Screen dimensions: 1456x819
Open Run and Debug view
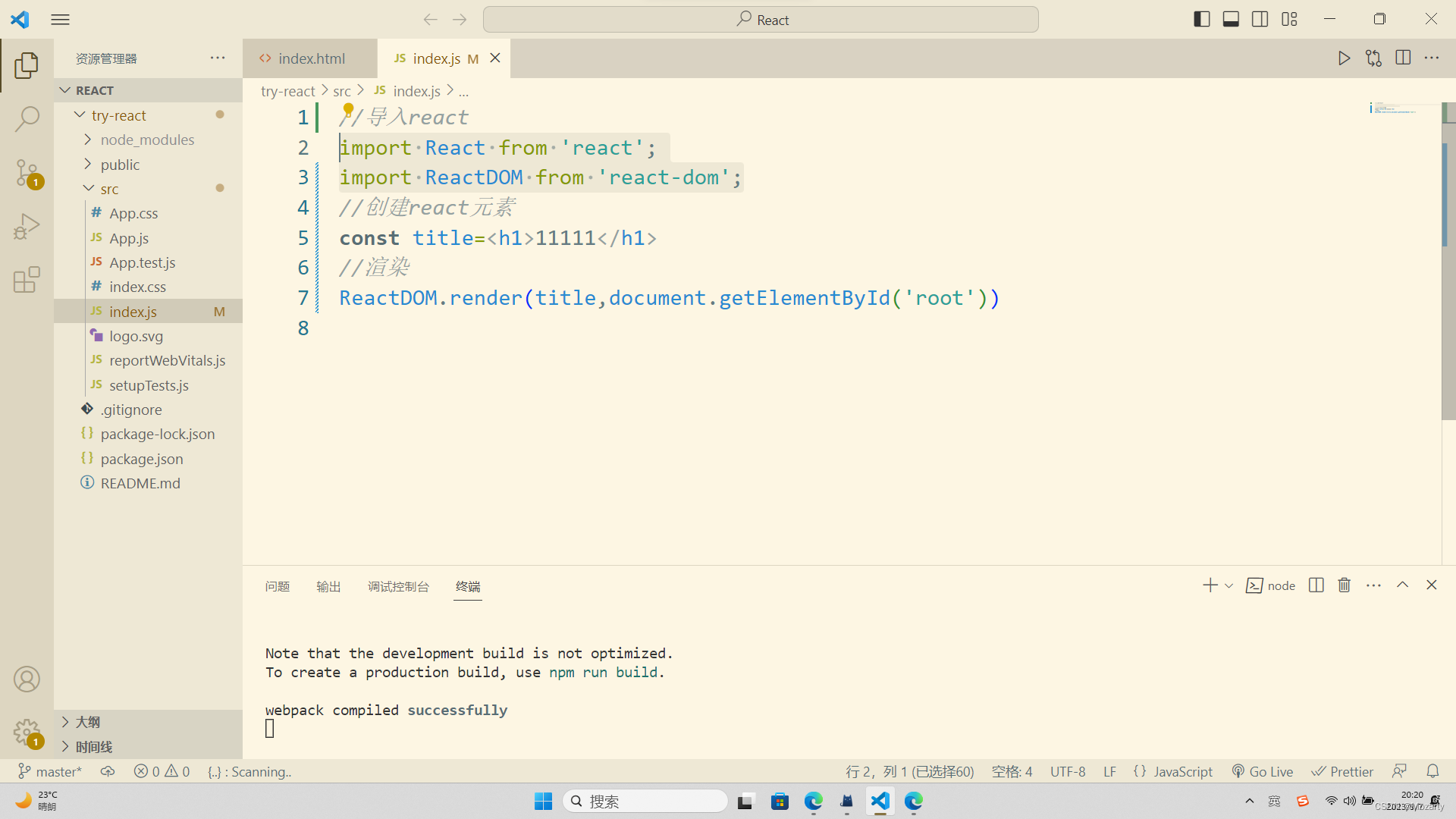pos(27,226)
